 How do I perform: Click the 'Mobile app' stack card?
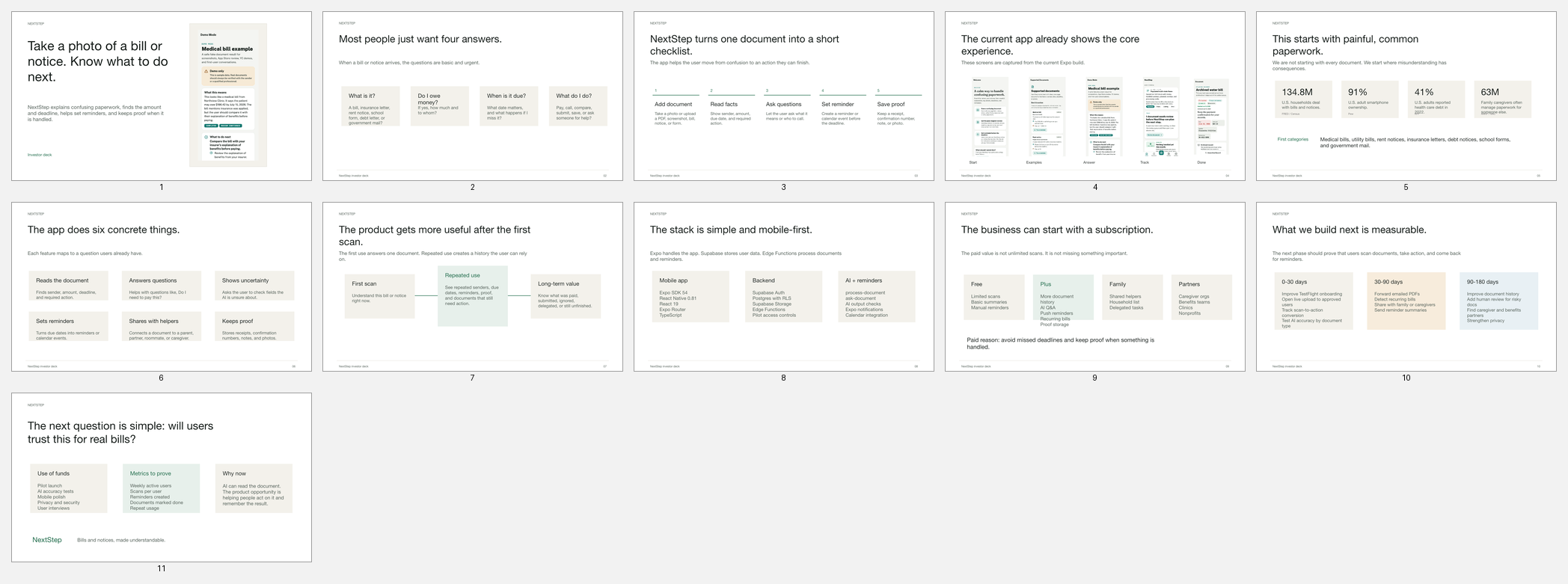690,297
